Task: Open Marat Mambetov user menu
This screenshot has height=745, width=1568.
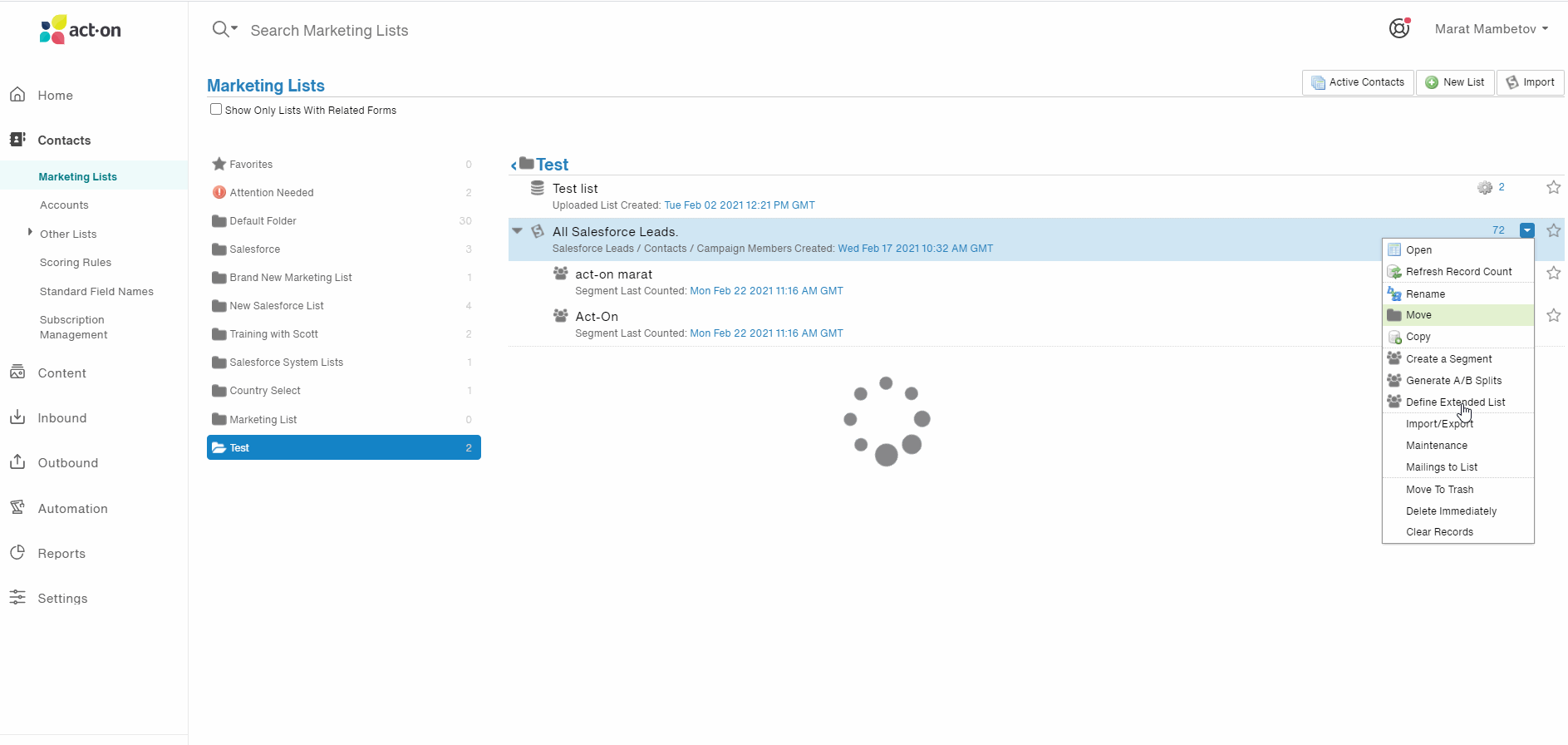Action: (1492, 29)
